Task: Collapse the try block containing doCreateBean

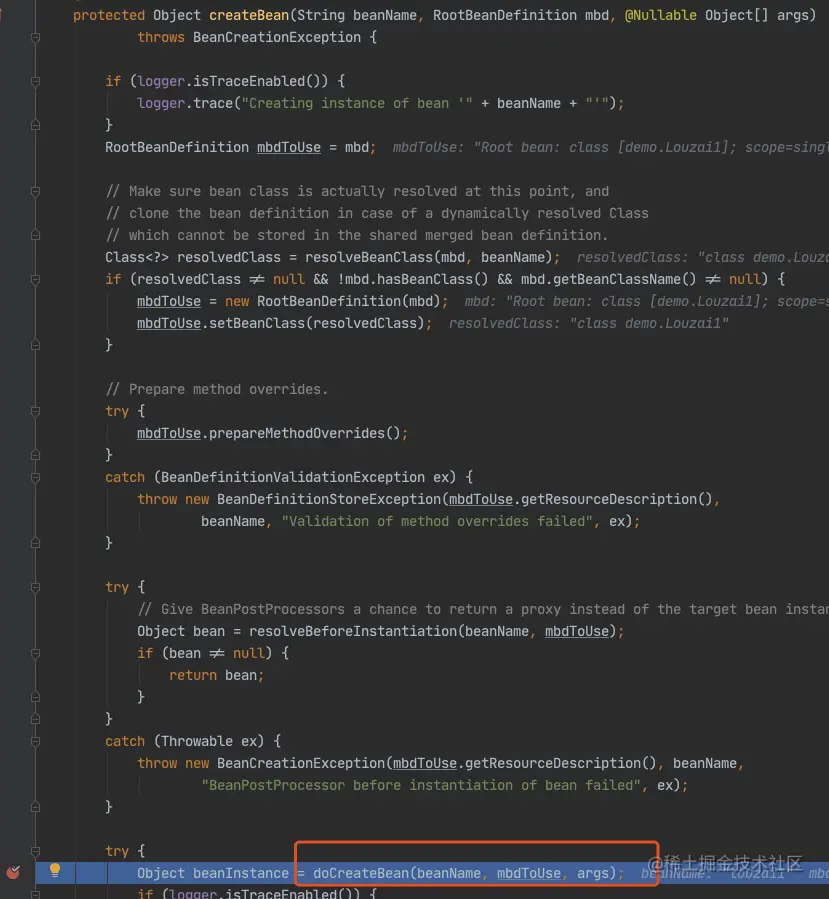Action: click(x=35, y=851)
